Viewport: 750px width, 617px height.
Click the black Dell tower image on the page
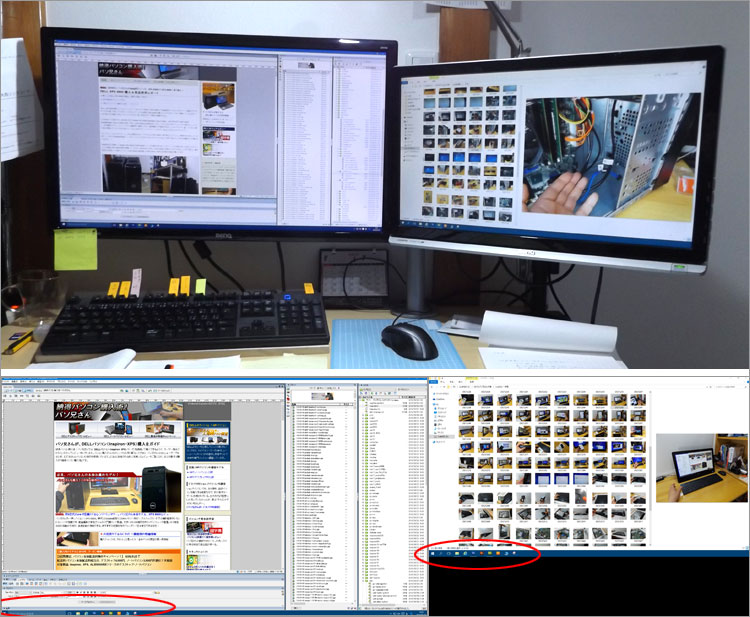165,489
